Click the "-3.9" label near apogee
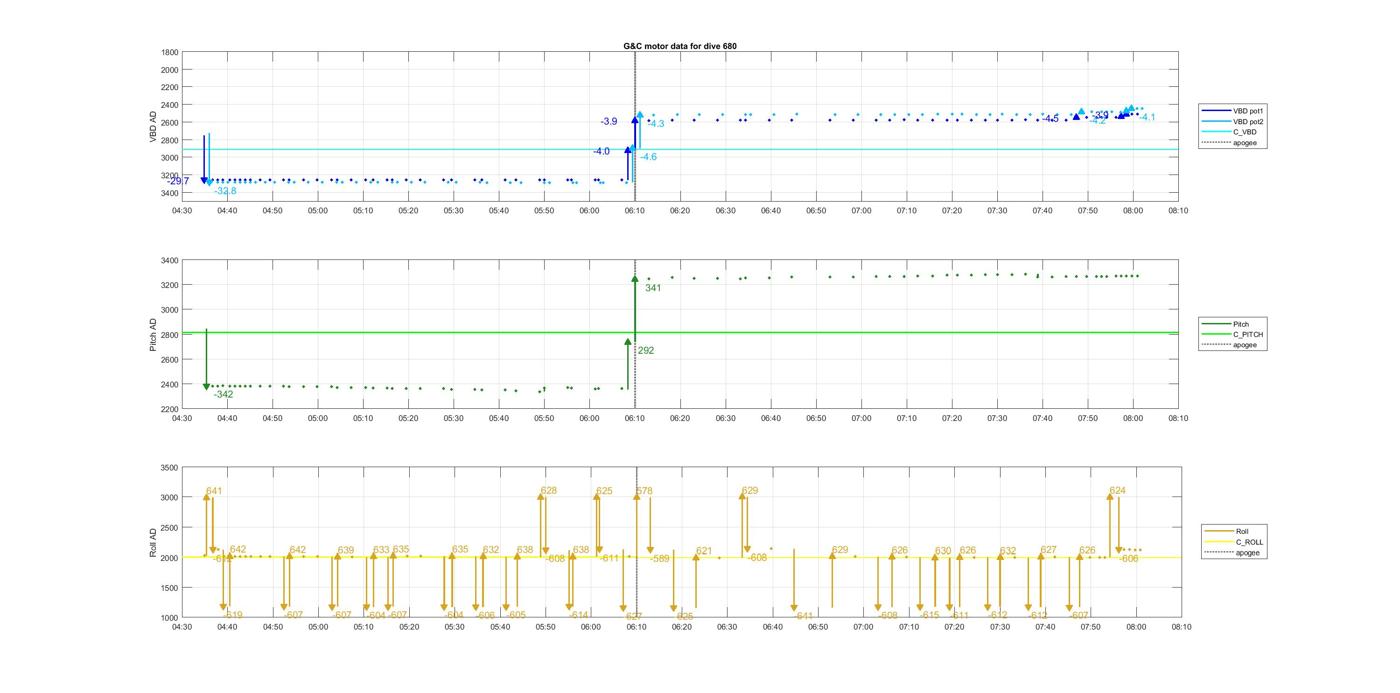1400x693 pixels. (x=609, y=121)
